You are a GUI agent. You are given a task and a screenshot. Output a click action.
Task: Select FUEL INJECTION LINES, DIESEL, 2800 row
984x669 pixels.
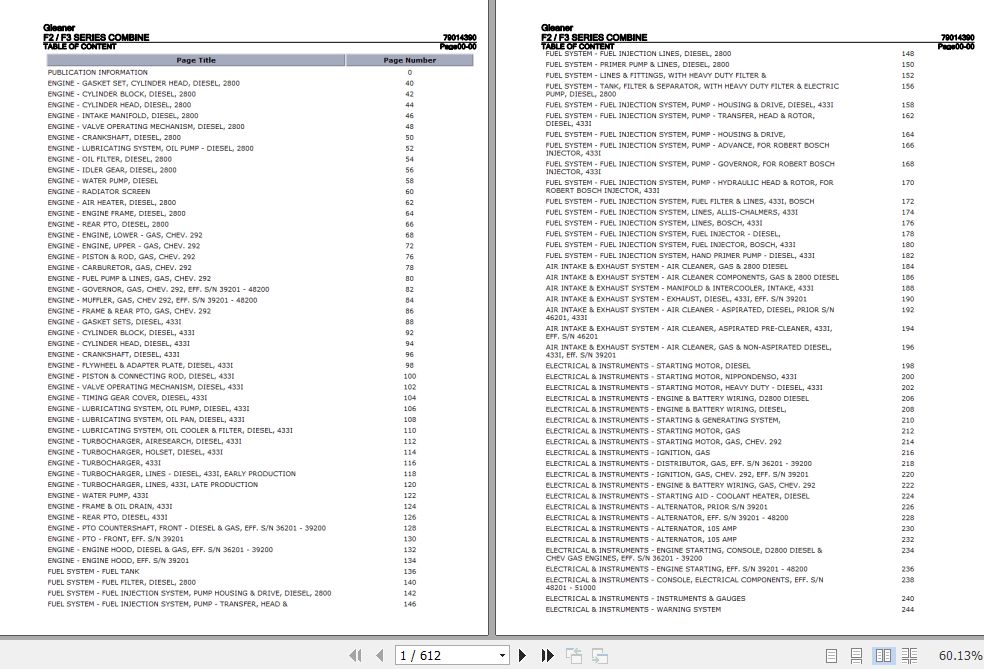coord(638,54)
